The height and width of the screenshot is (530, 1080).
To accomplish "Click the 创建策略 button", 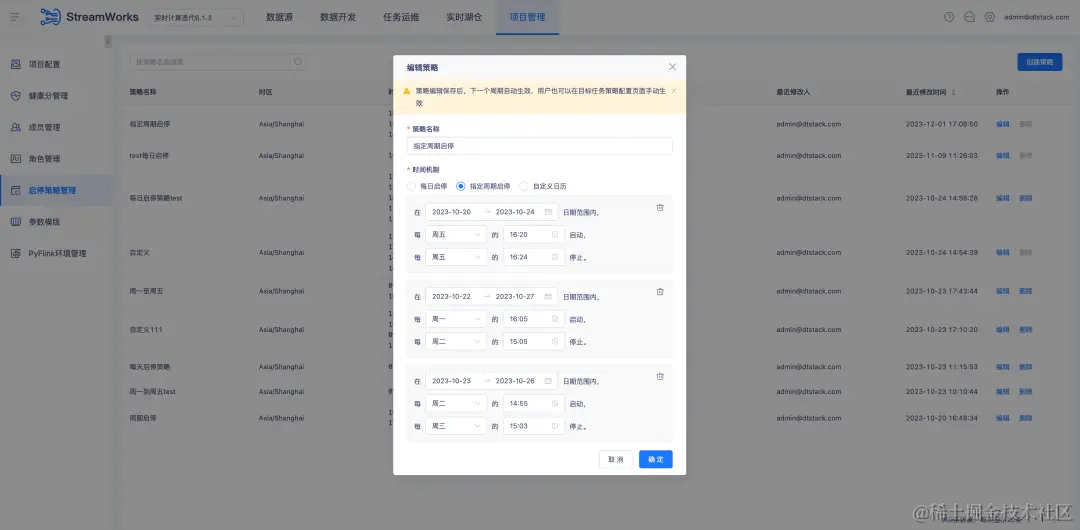I will pos(1040,62).
